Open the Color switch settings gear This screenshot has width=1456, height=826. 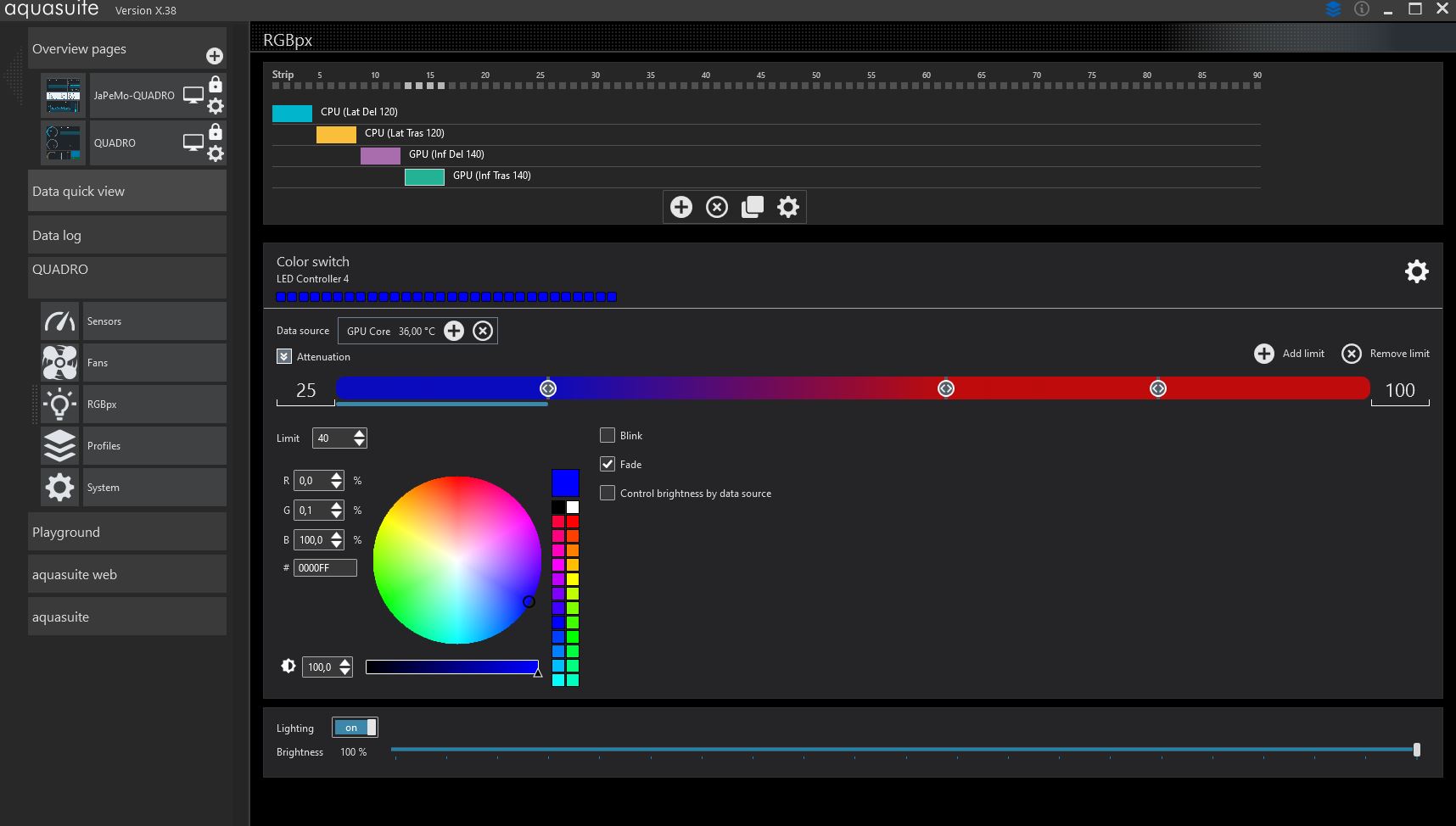coord(1416,271)
